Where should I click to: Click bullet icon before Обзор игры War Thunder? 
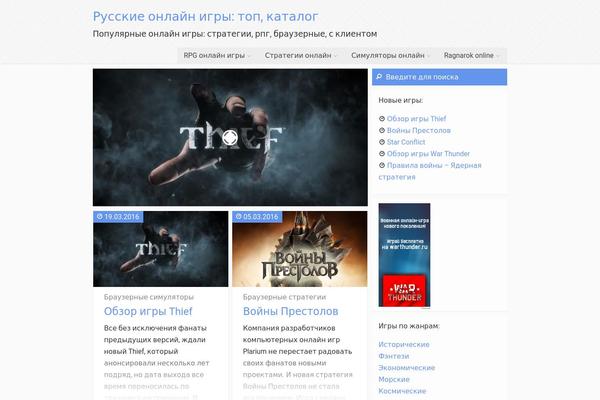pyautogui.click(x=382, y=154)
